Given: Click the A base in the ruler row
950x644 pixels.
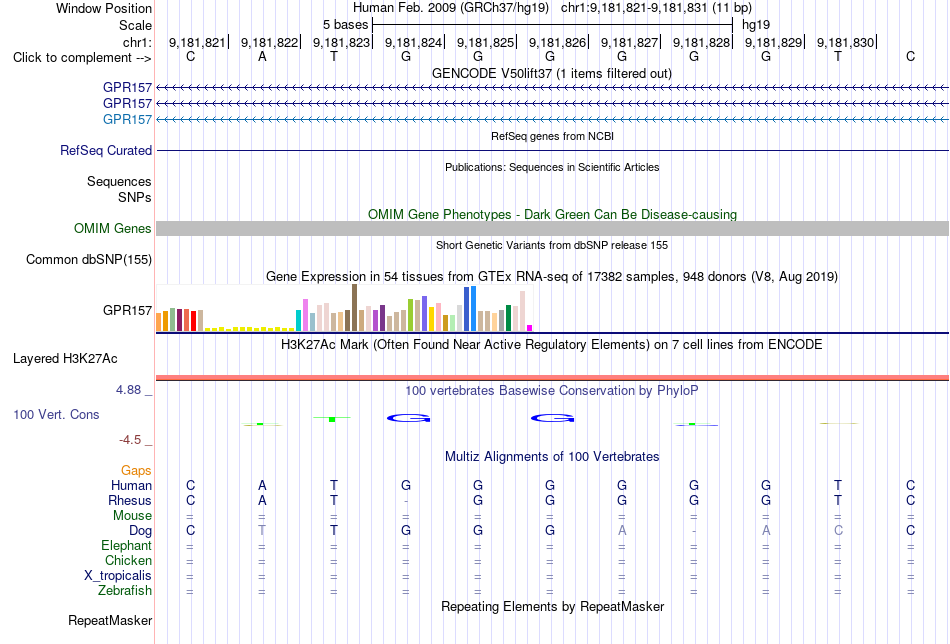Looking at the screenshot, I should [x=262, y=57].
